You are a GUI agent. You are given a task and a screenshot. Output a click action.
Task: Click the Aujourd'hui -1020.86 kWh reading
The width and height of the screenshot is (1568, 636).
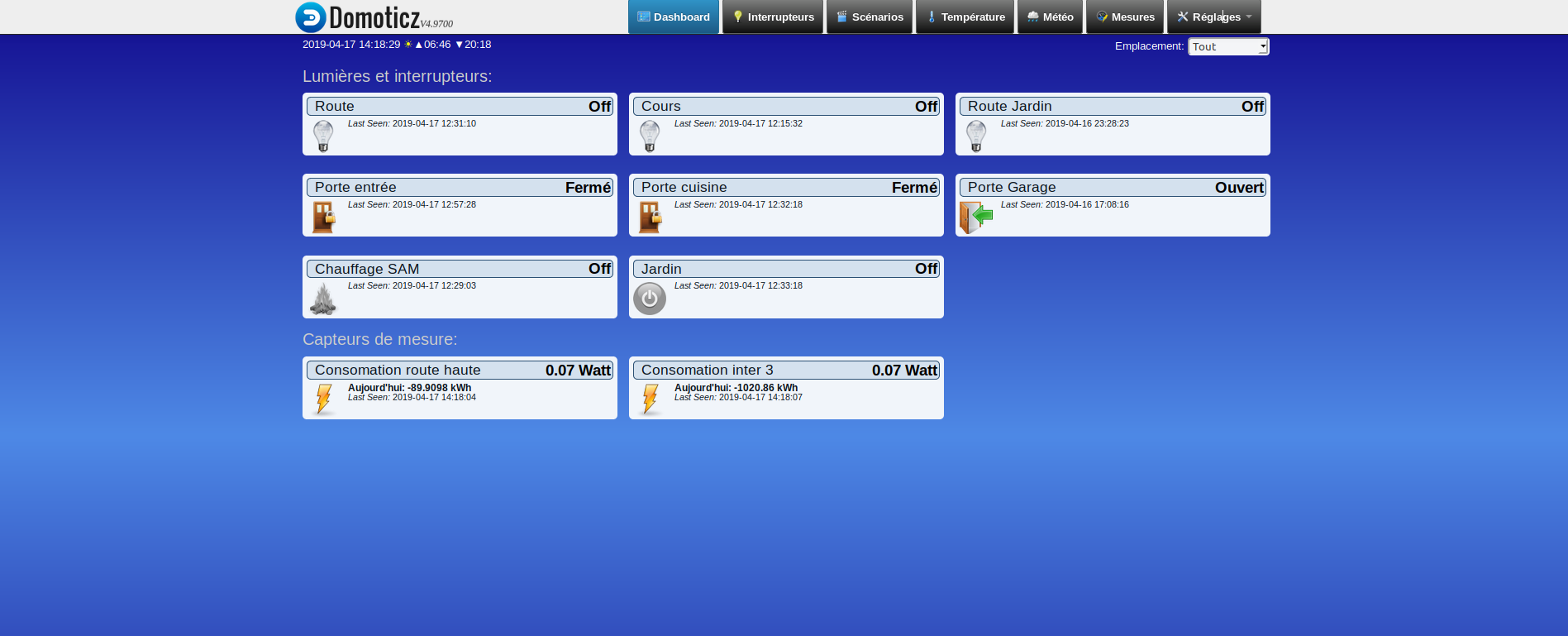pyautogui.click(x=736, y=388)
